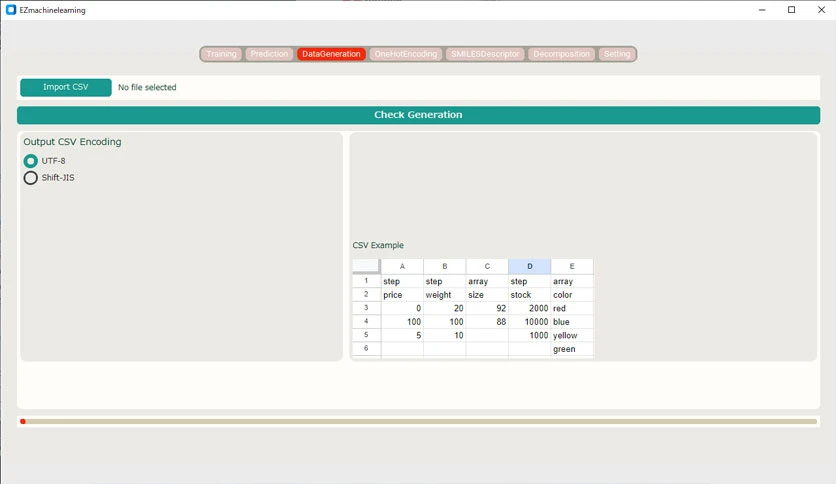Click column A header in example
Viewport: 836px width, 484px height.
click(x=402, y=266)
